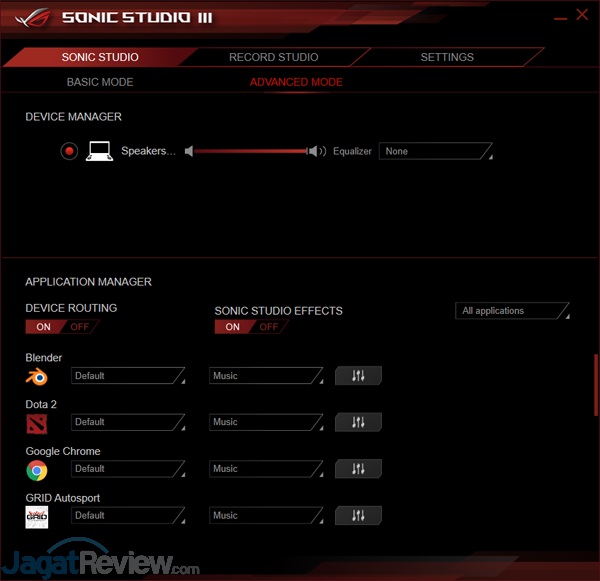Click the DEVICE MANAGER heading
600x581 pixels.
73,117
